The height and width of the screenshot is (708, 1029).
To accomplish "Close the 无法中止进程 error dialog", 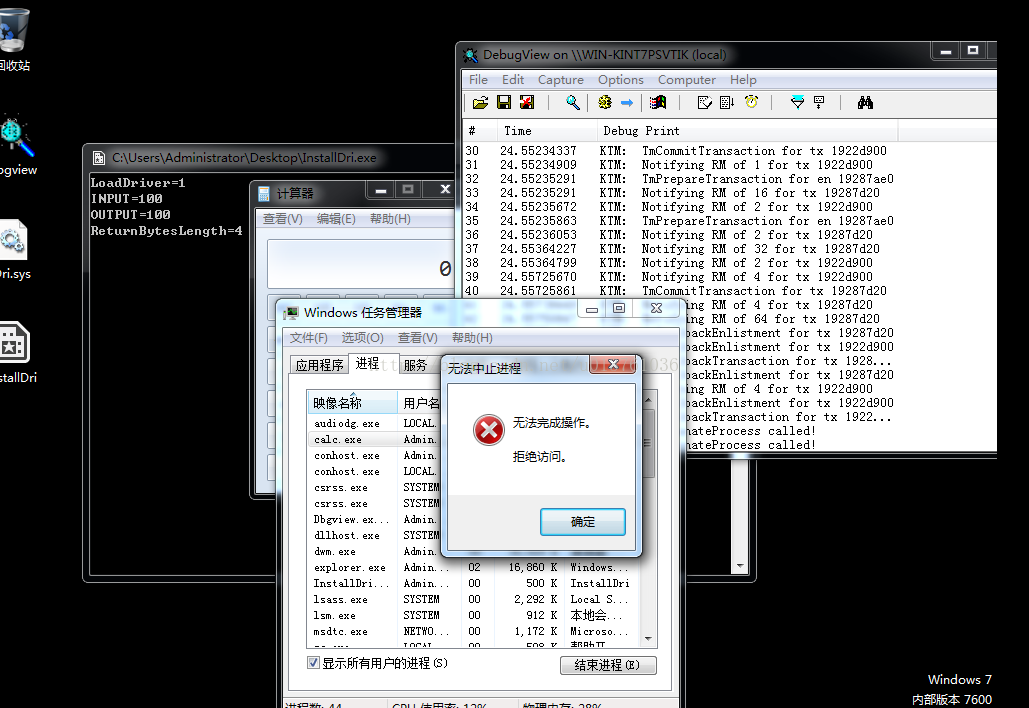I will click(x=613, y=364).
